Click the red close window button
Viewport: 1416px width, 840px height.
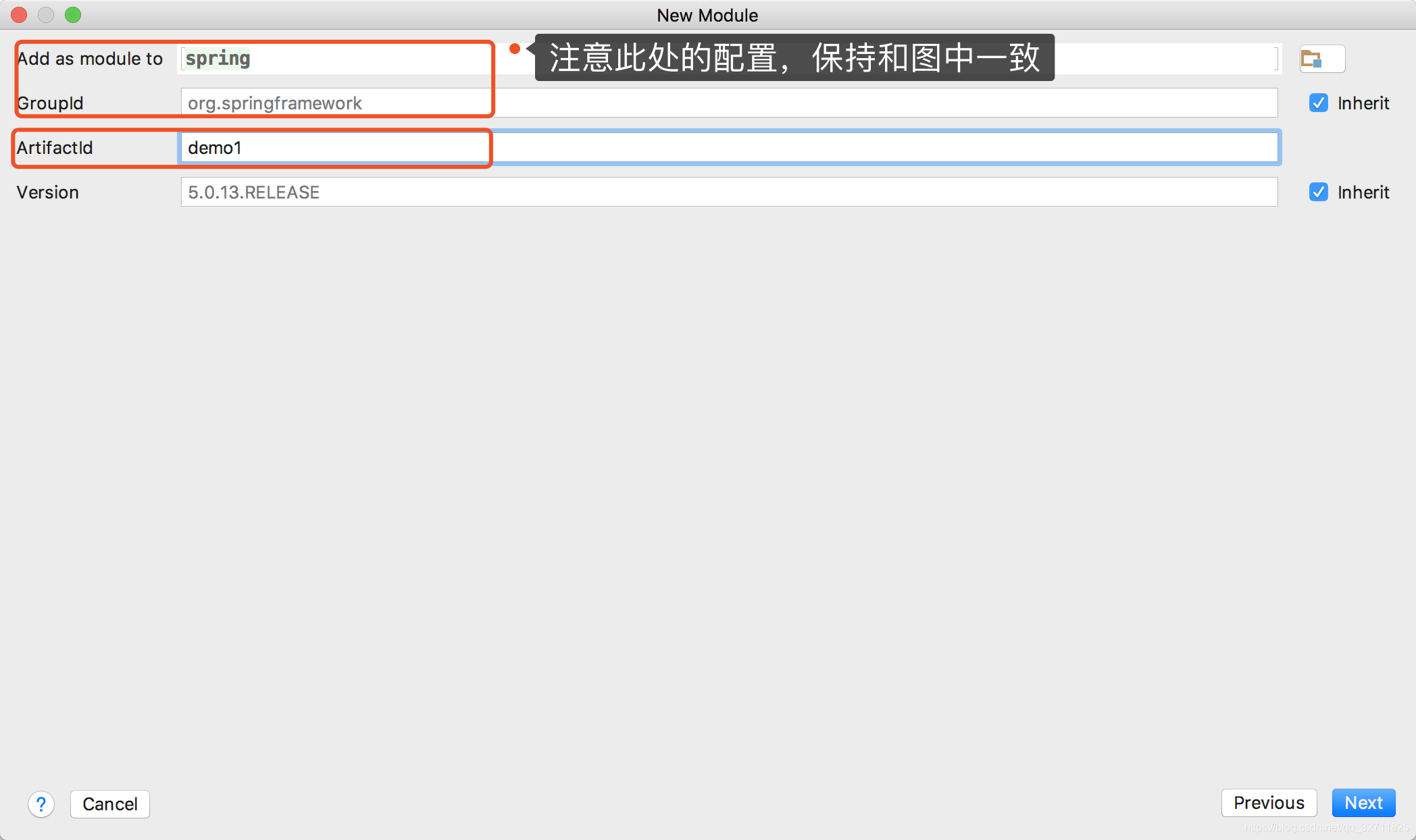click(19, 14)
